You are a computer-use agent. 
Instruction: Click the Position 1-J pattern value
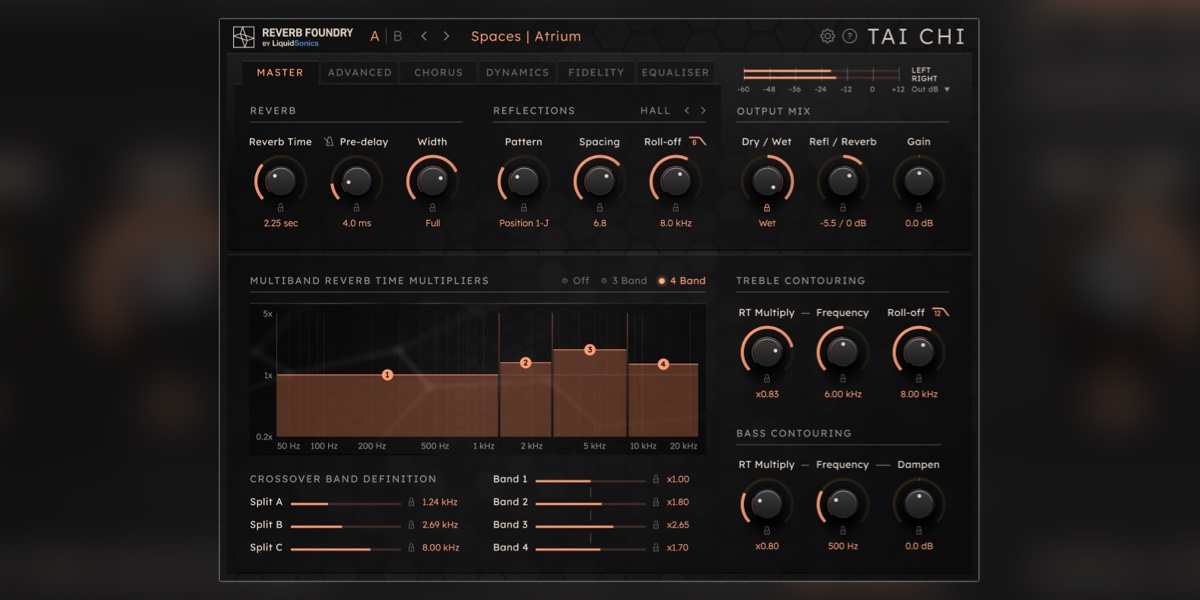pos(523,223)
